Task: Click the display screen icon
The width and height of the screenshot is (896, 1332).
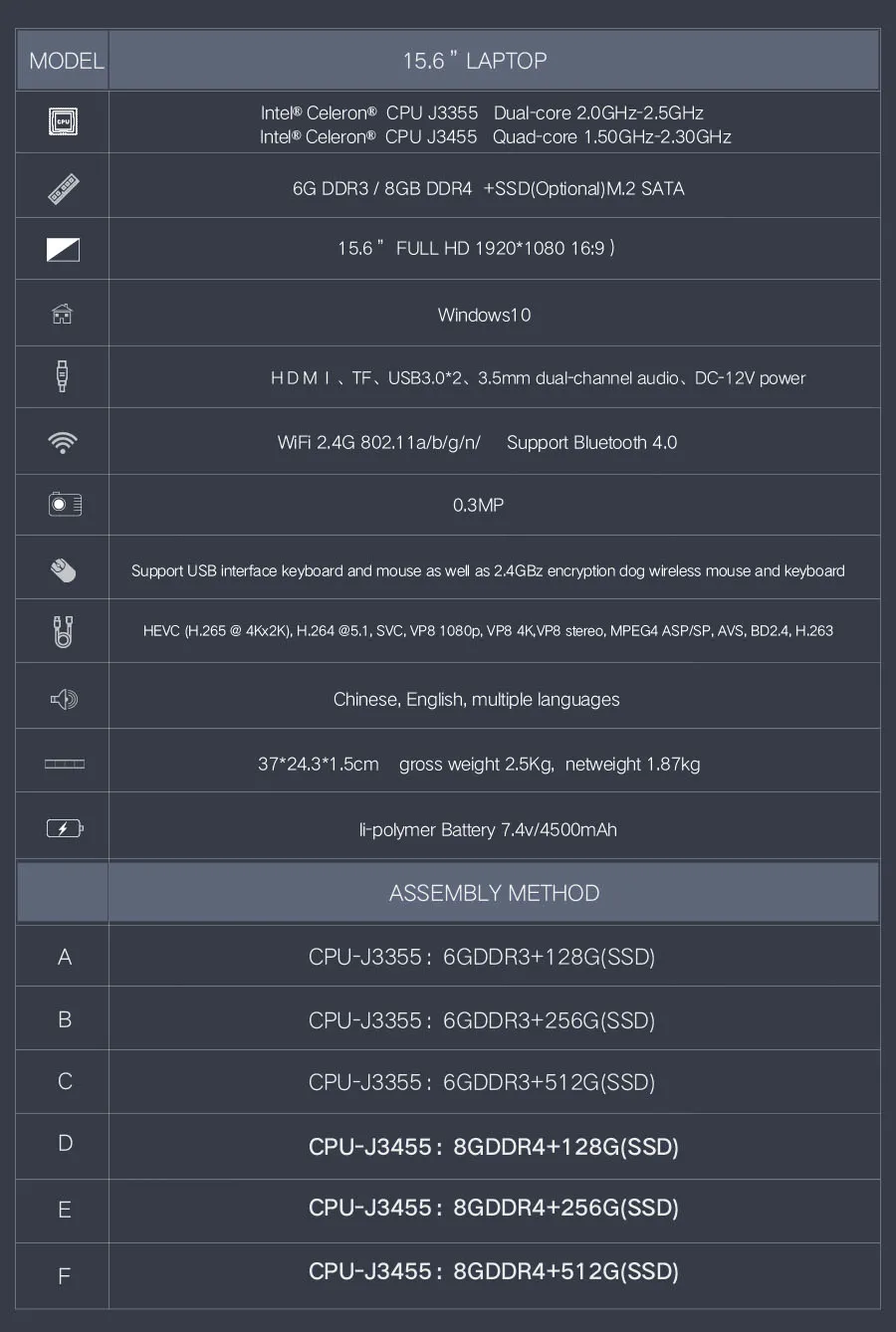Action: [x=63, y=250]
